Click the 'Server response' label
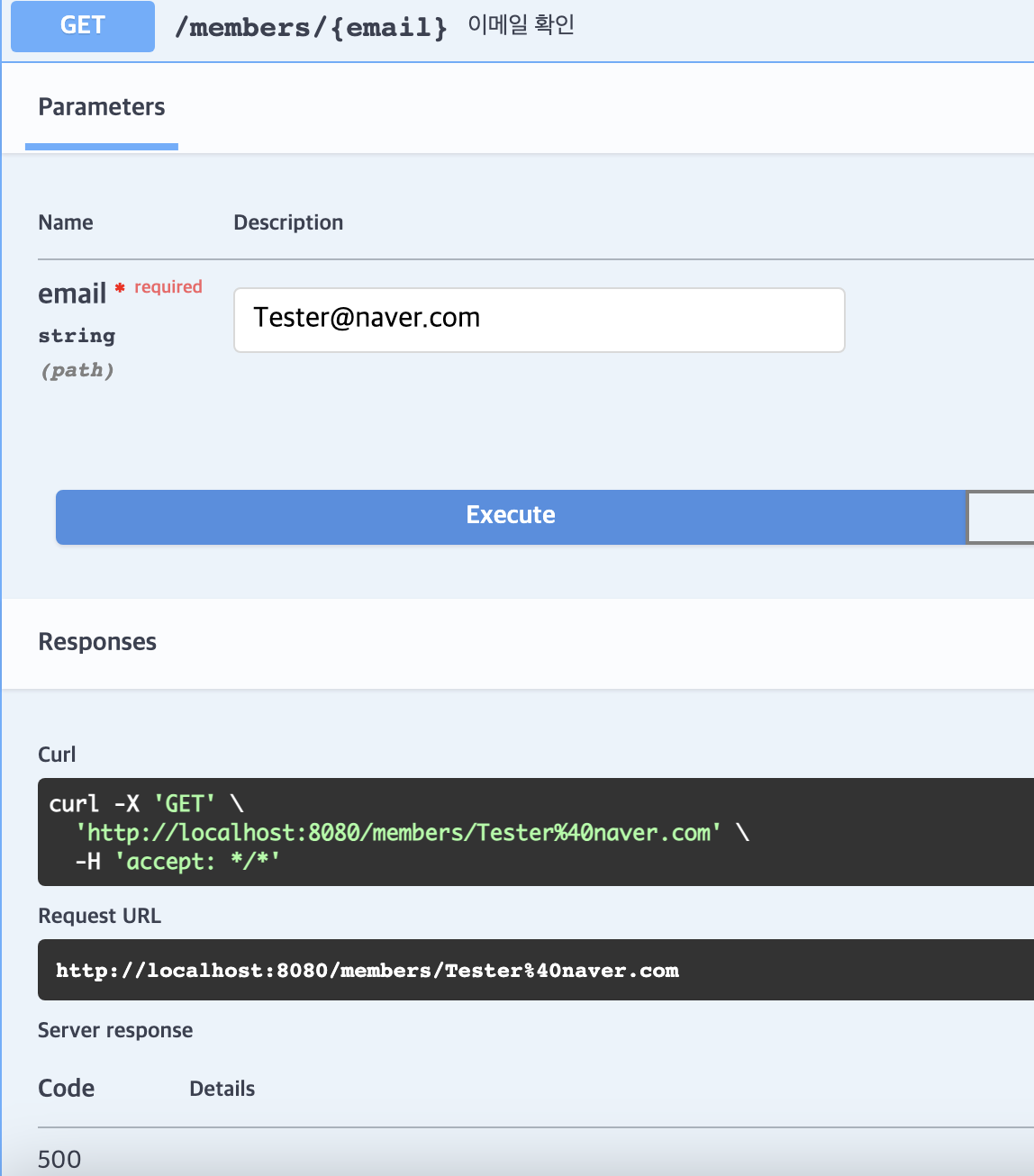Image resolution: width=1034 pixels, height=1176 pixels. coord(115,1030)
